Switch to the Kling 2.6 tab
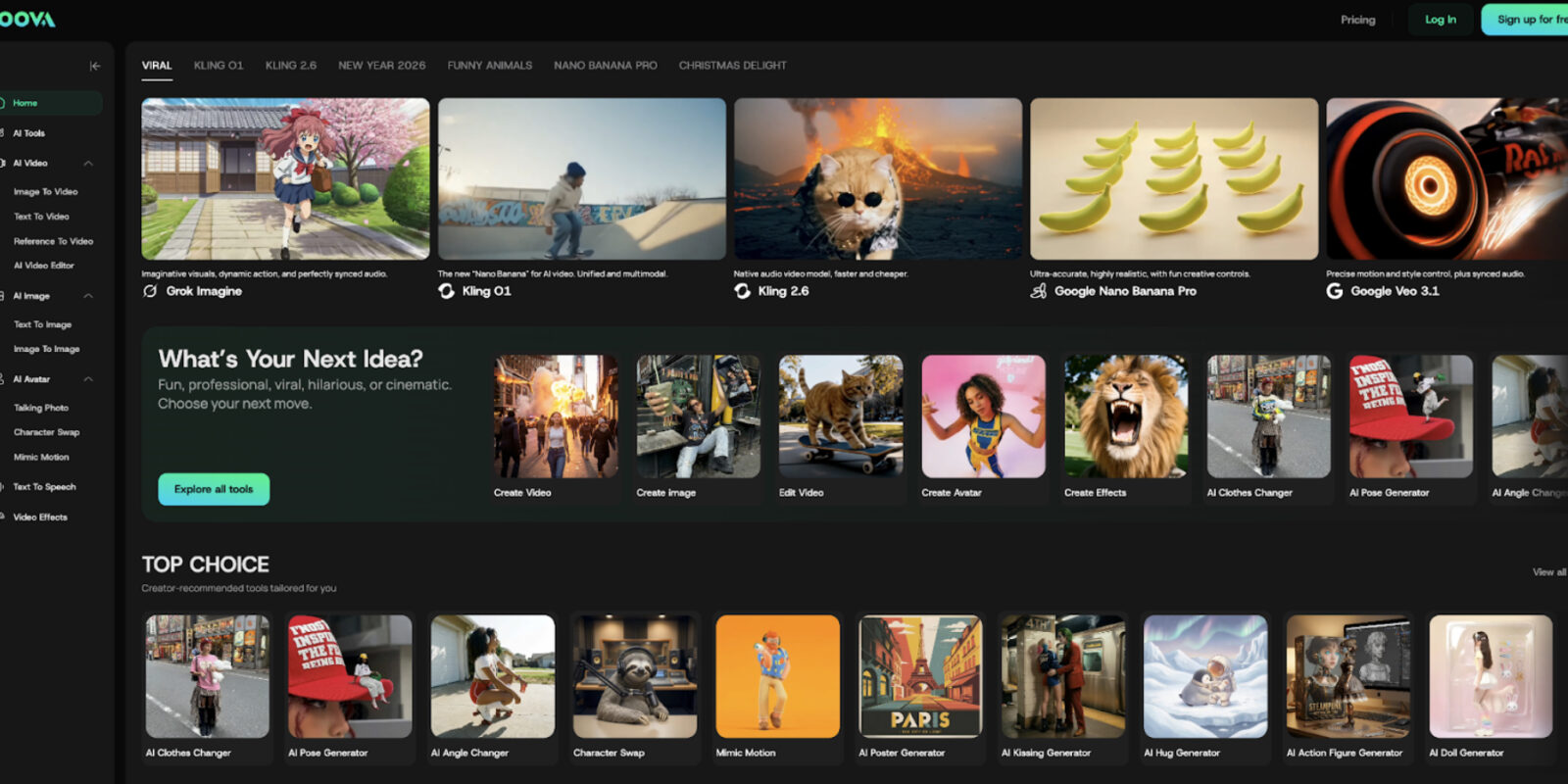The width and height of the screenshot is (1568, 784). point(290,66)
